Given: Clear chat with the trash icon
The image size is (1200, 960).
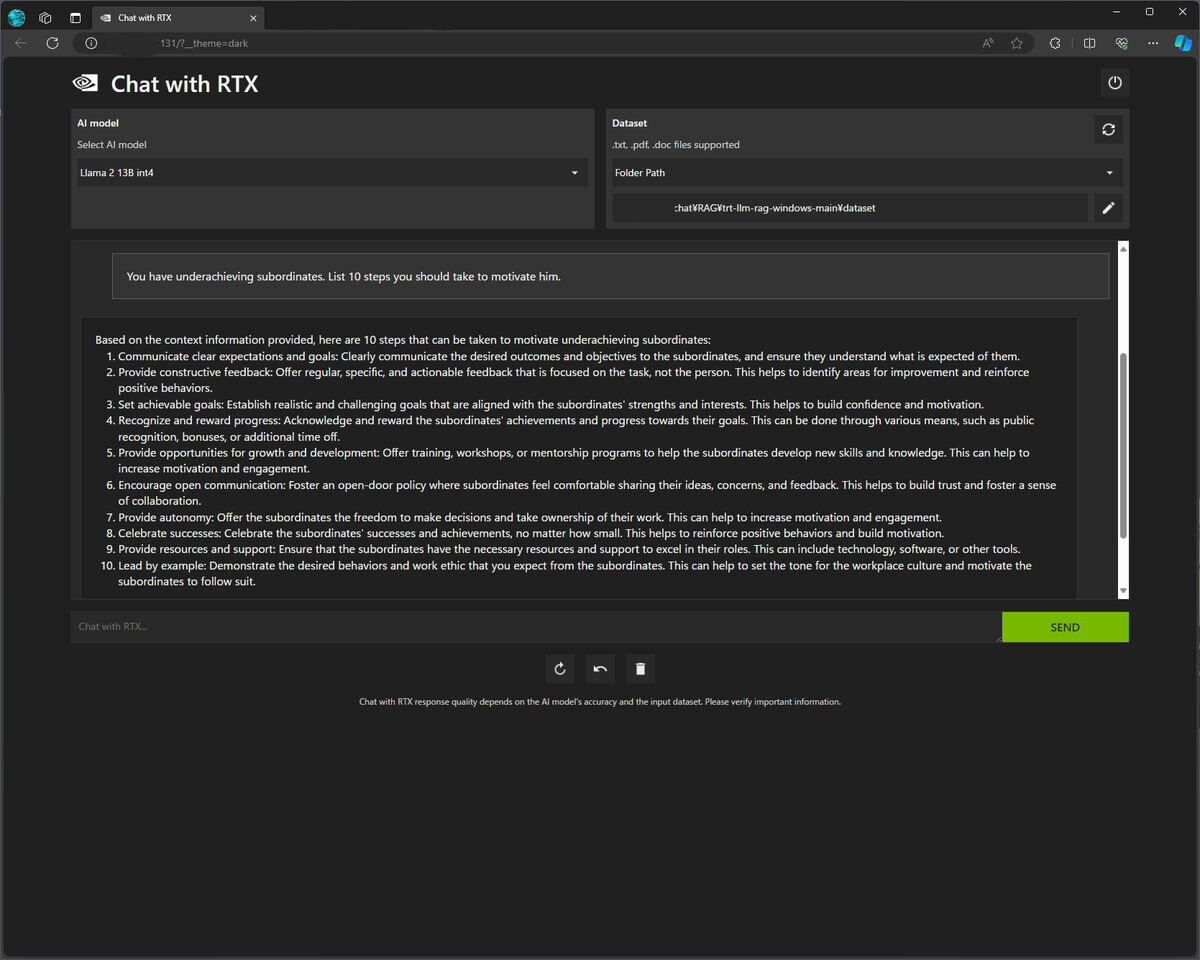Looking at the screenshot, I should pos(641,669).
